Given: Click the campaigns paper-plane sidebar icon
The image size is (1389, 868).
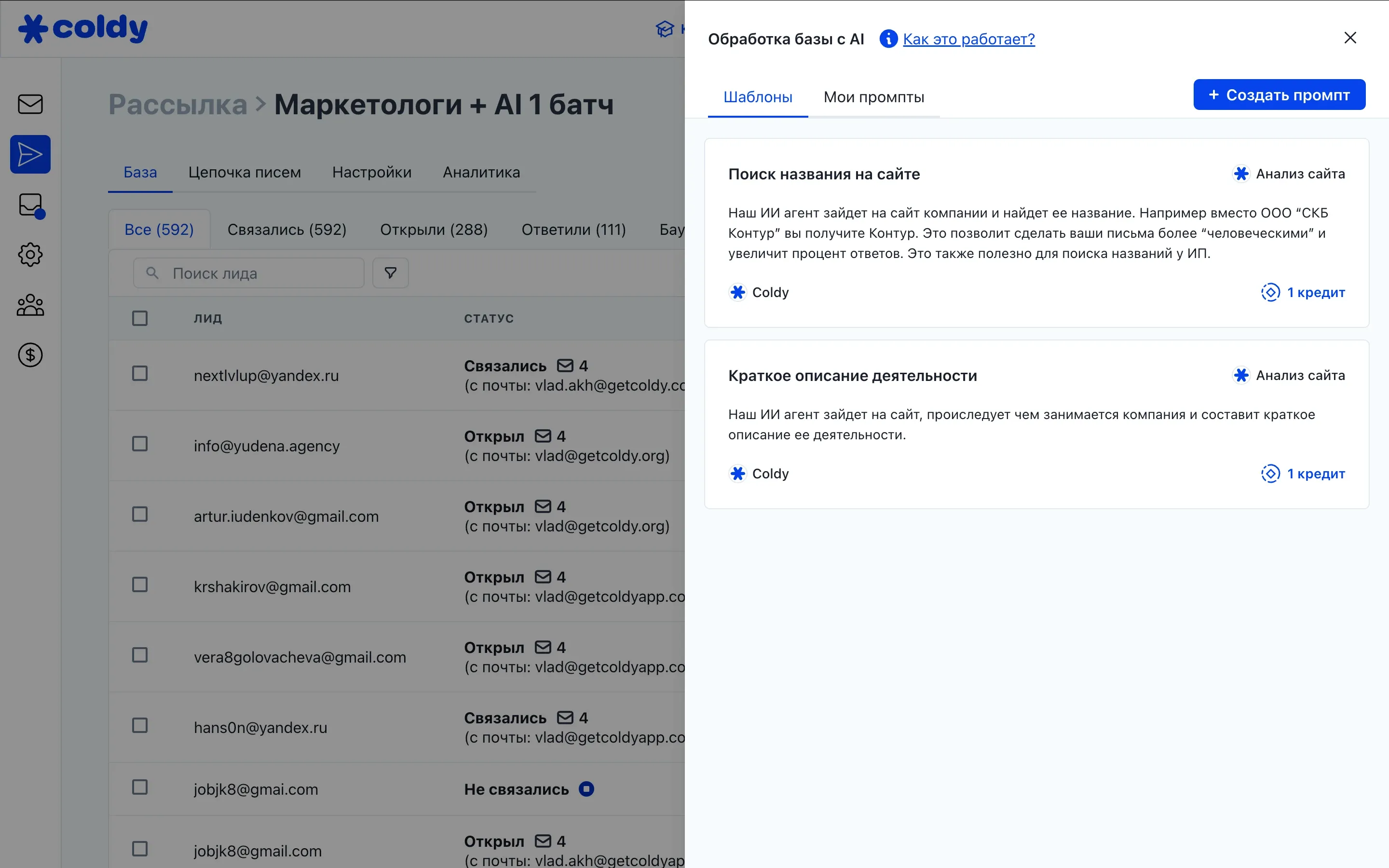Looking at the screenshot, I should pos(30,154).
